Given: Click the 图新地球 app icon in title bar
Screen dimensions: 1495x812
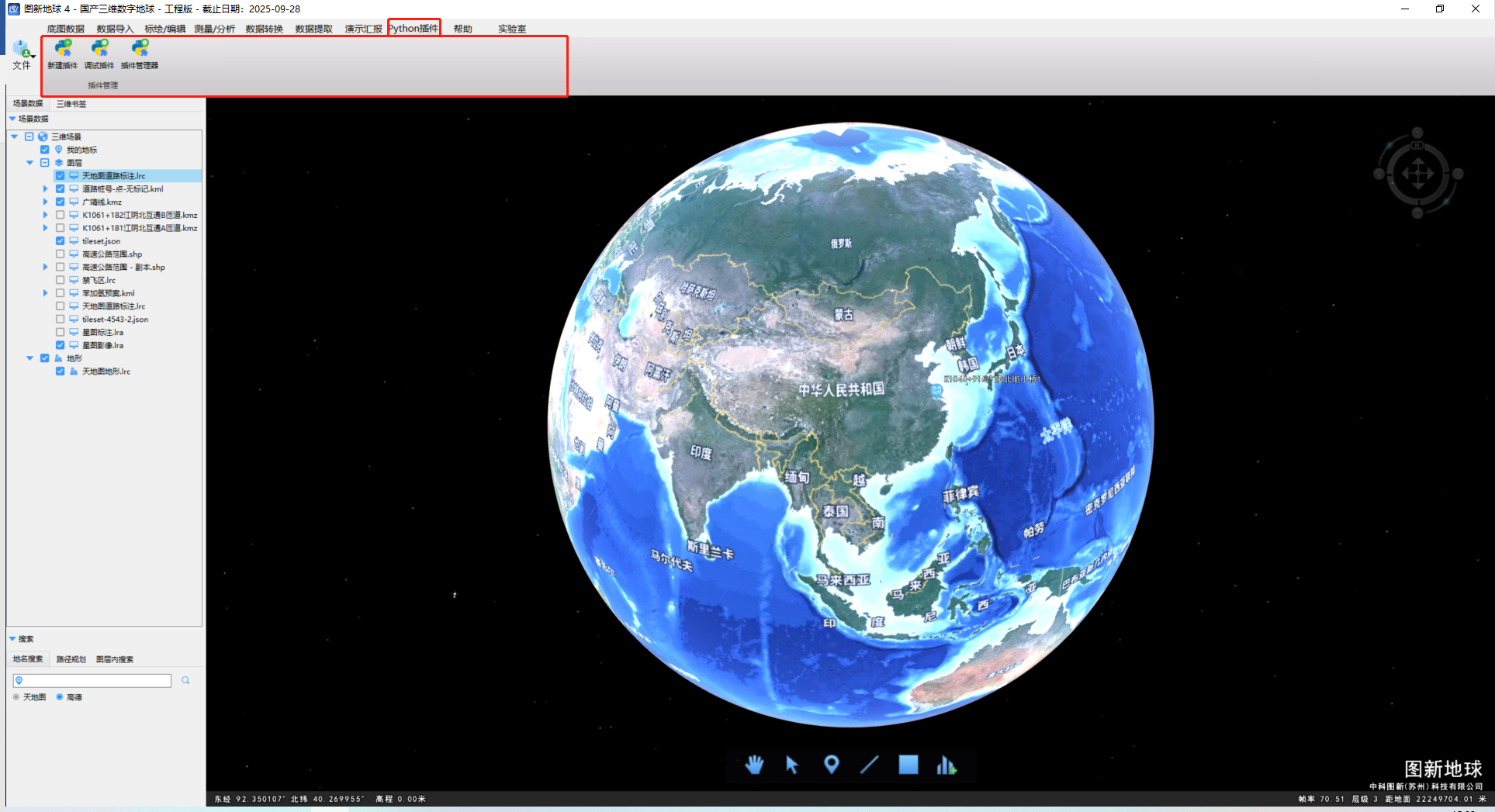Looking at the screenshot, I should coord(13,9).
